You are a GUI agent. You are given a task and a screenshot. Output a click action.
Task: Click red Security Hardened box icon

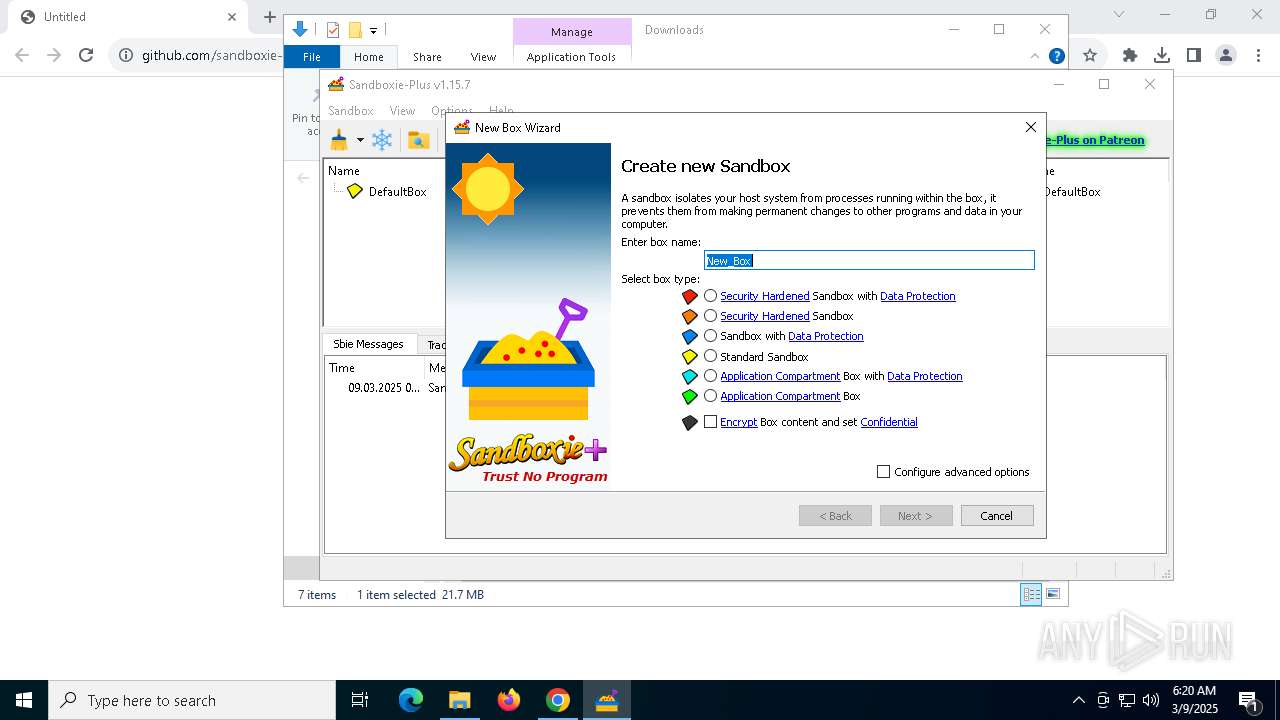(x=689, y=296)
